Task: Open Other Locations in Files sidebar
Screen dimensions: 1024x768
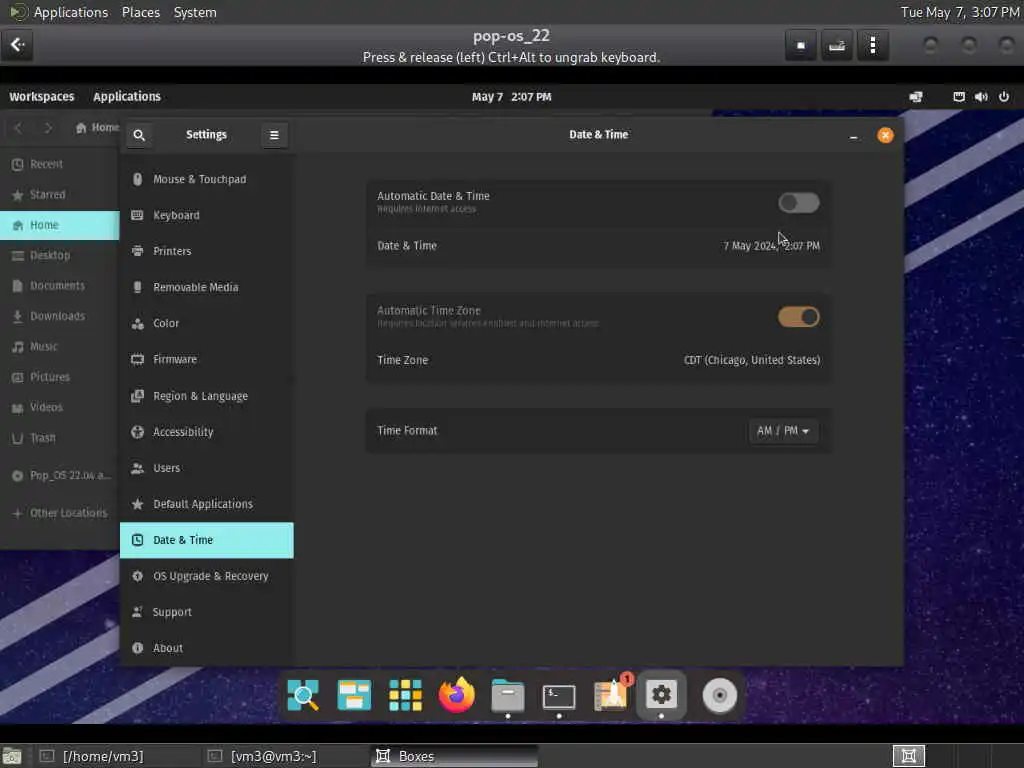Action: click(60, 513)
